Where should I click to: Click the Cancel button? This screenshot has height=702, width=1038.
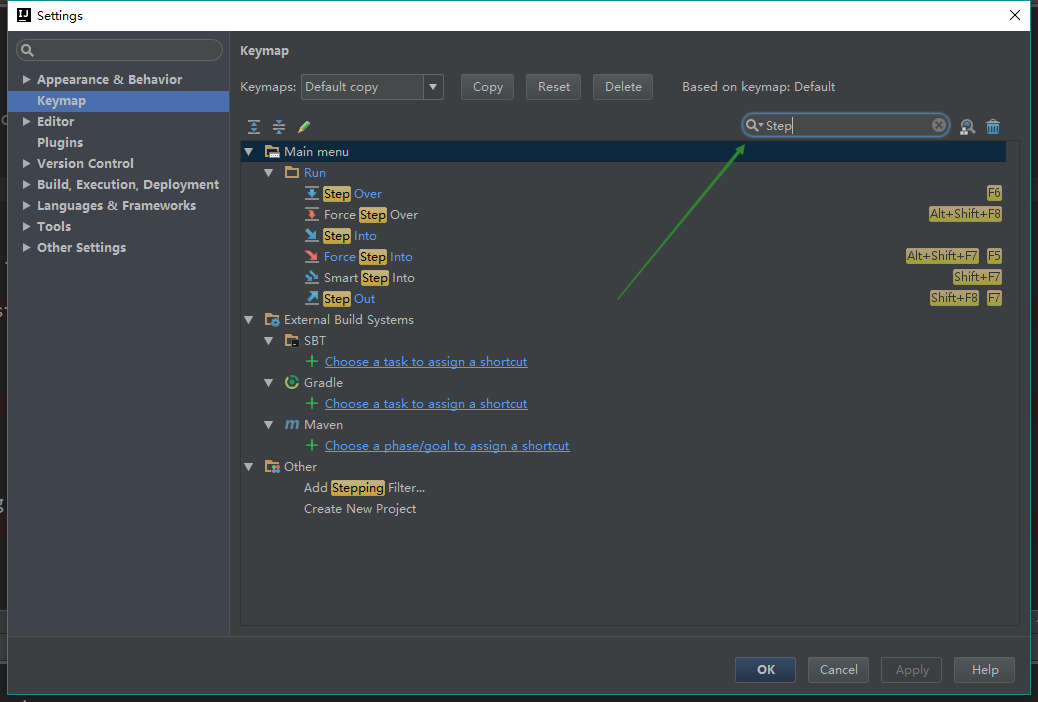point(838,670)
